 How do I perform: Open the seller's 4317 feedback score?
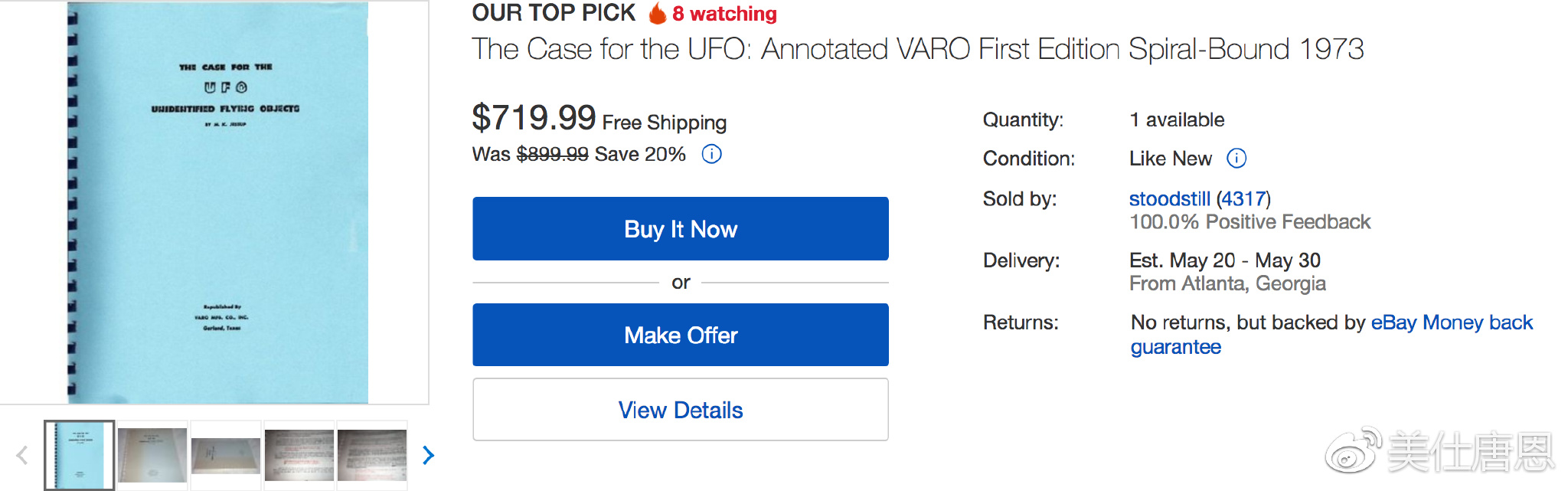1243,199
